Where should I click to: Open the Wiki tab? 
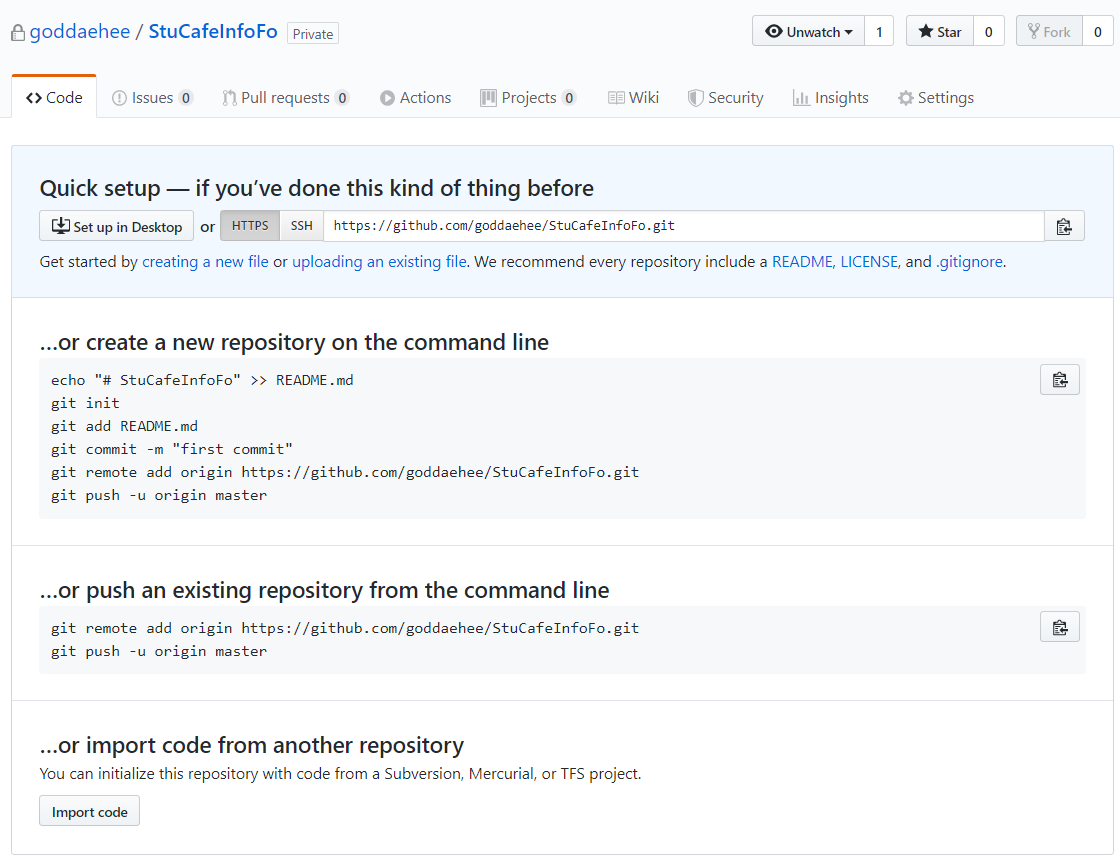point(633,98)
